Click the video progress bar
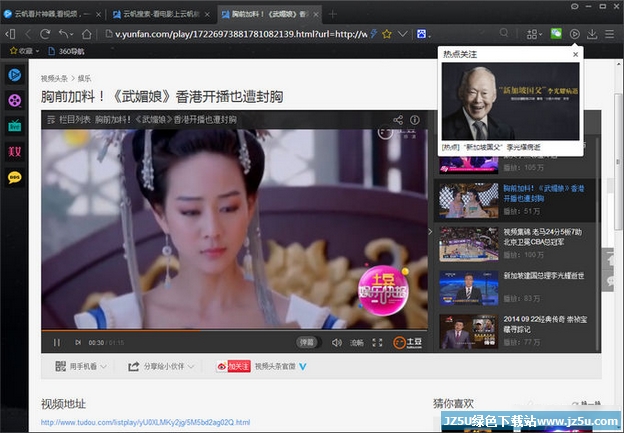This screenshot has height=433, width=624. 234,330
